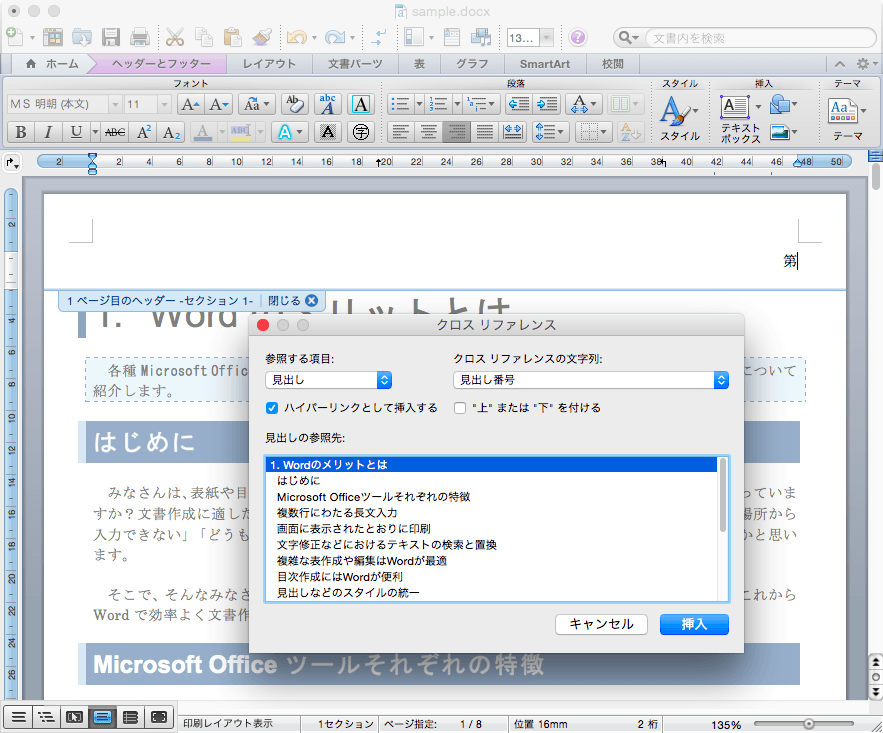Toggle Bold formatting button
The image size is (883, 733).
(x=21, y=132)
